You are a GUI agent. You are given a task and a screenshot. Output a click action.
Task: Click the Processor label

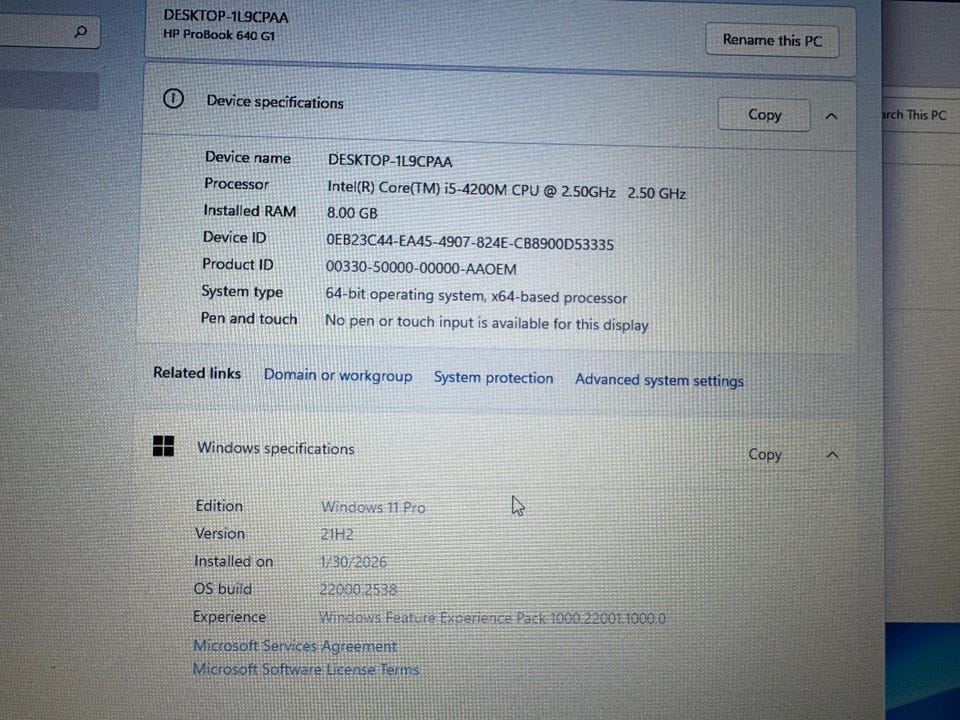tap(236, 184)
